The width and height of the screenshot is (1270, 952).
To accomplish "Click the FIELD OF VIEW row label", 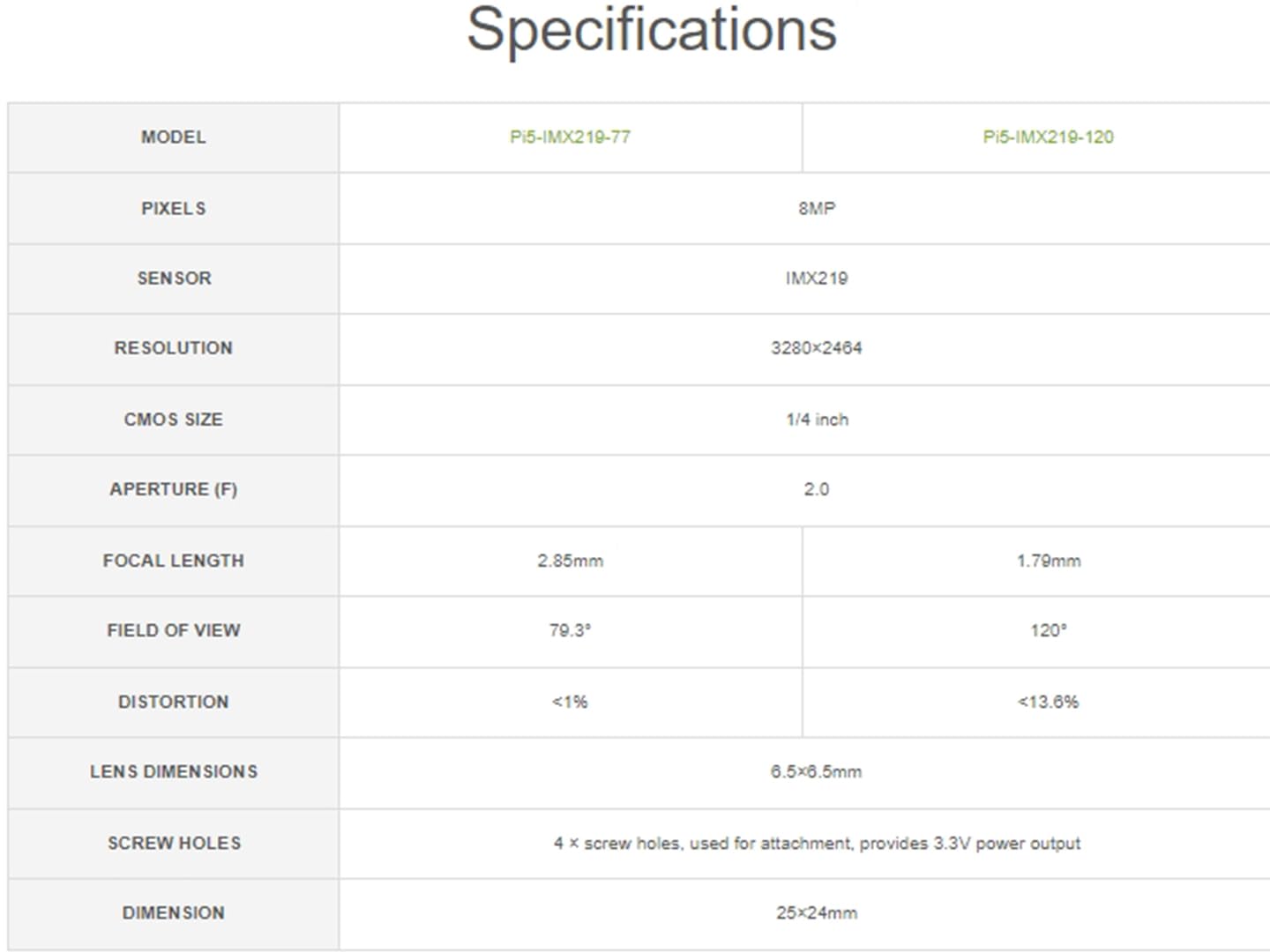I will [x=174, y=630].
